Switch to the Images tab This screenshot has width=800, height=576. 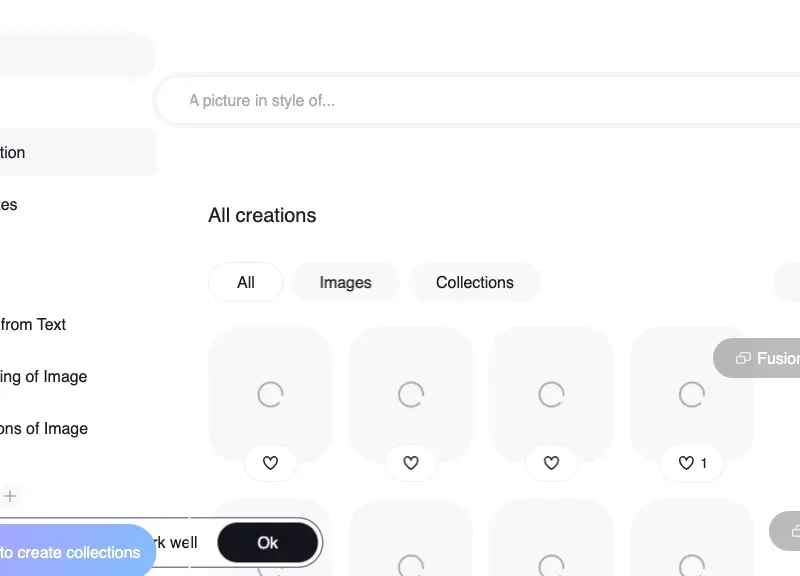tap(345, 282)
